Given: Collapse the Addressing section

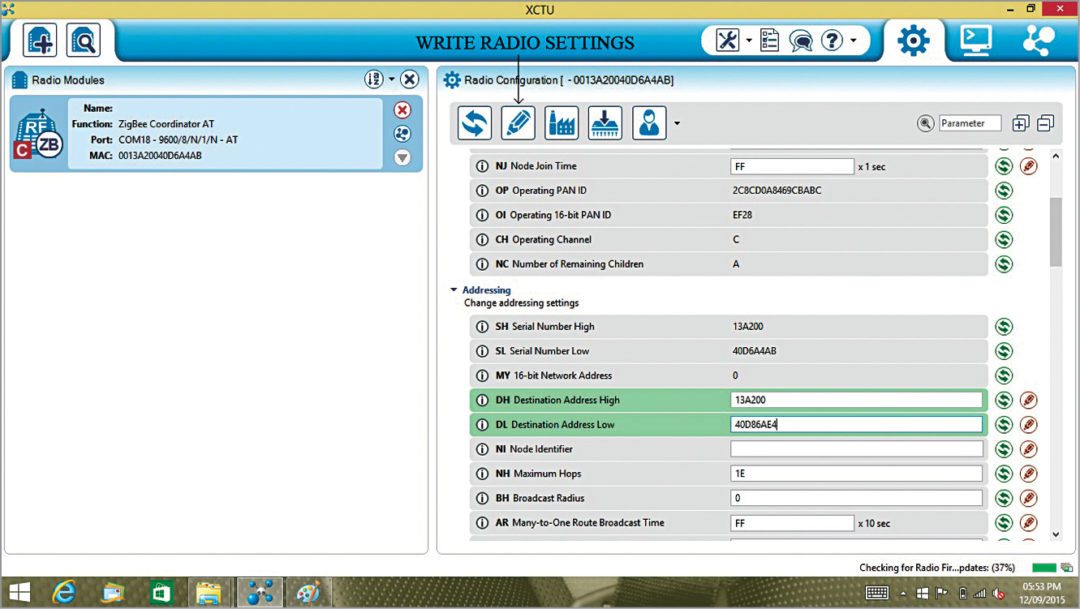Looking at the screenshot, I should pyautogui.click(x=454, y=290).
